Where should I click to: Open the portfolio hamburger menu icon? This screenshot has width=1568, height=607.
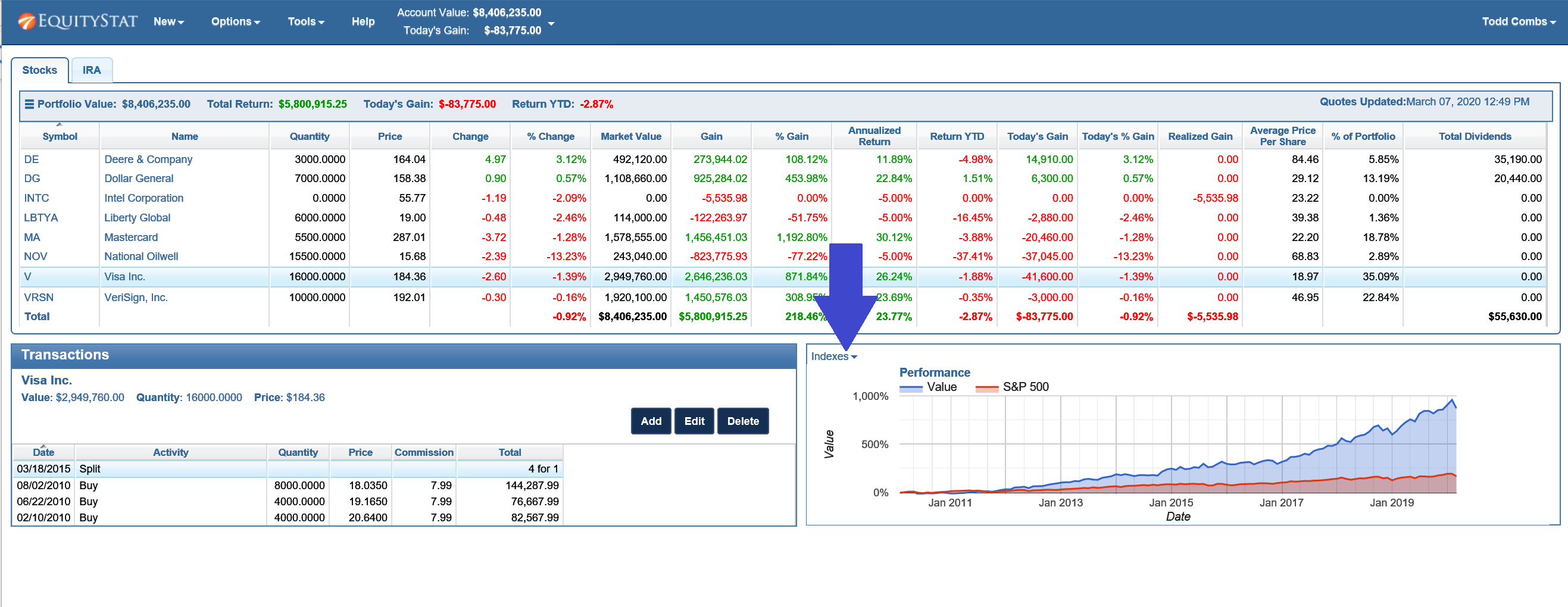[x=29, y=104]
